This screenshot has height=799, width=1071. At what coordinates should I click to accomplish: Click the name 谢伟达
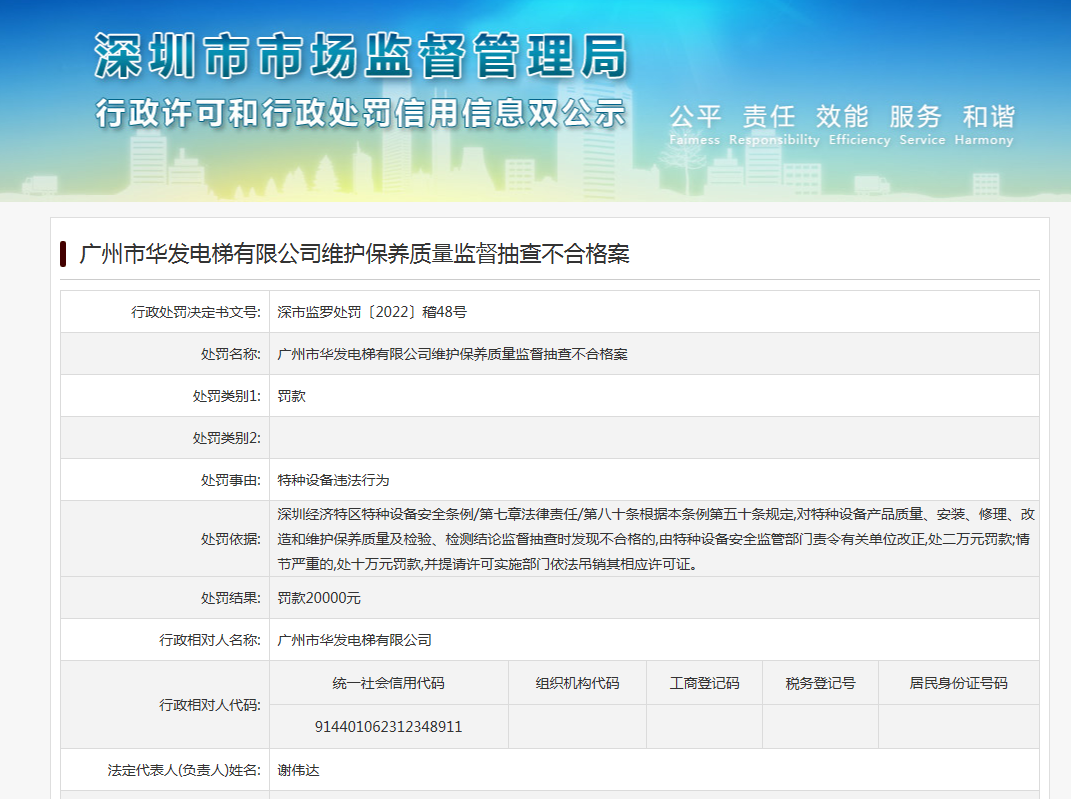[x=298, y=770]
